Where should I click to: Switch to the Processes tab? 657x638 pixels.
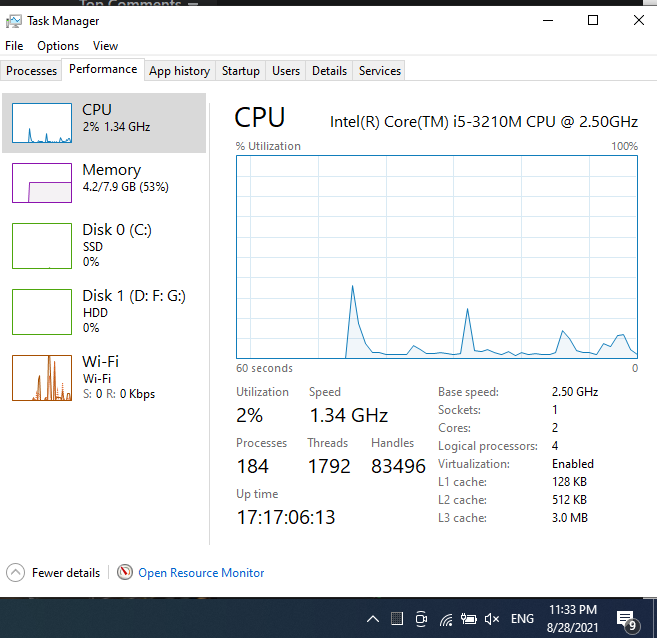(31, 71)
